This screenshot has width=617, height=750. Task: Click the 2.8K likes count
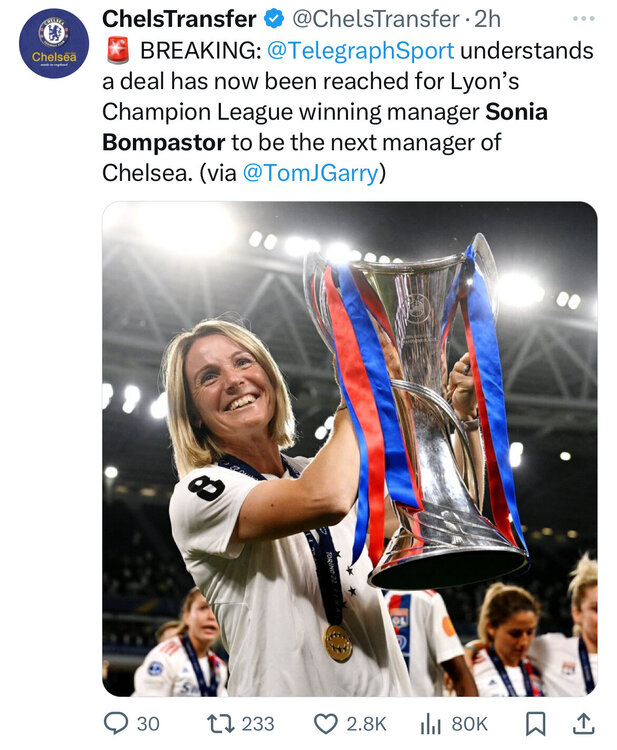[366, 724]
